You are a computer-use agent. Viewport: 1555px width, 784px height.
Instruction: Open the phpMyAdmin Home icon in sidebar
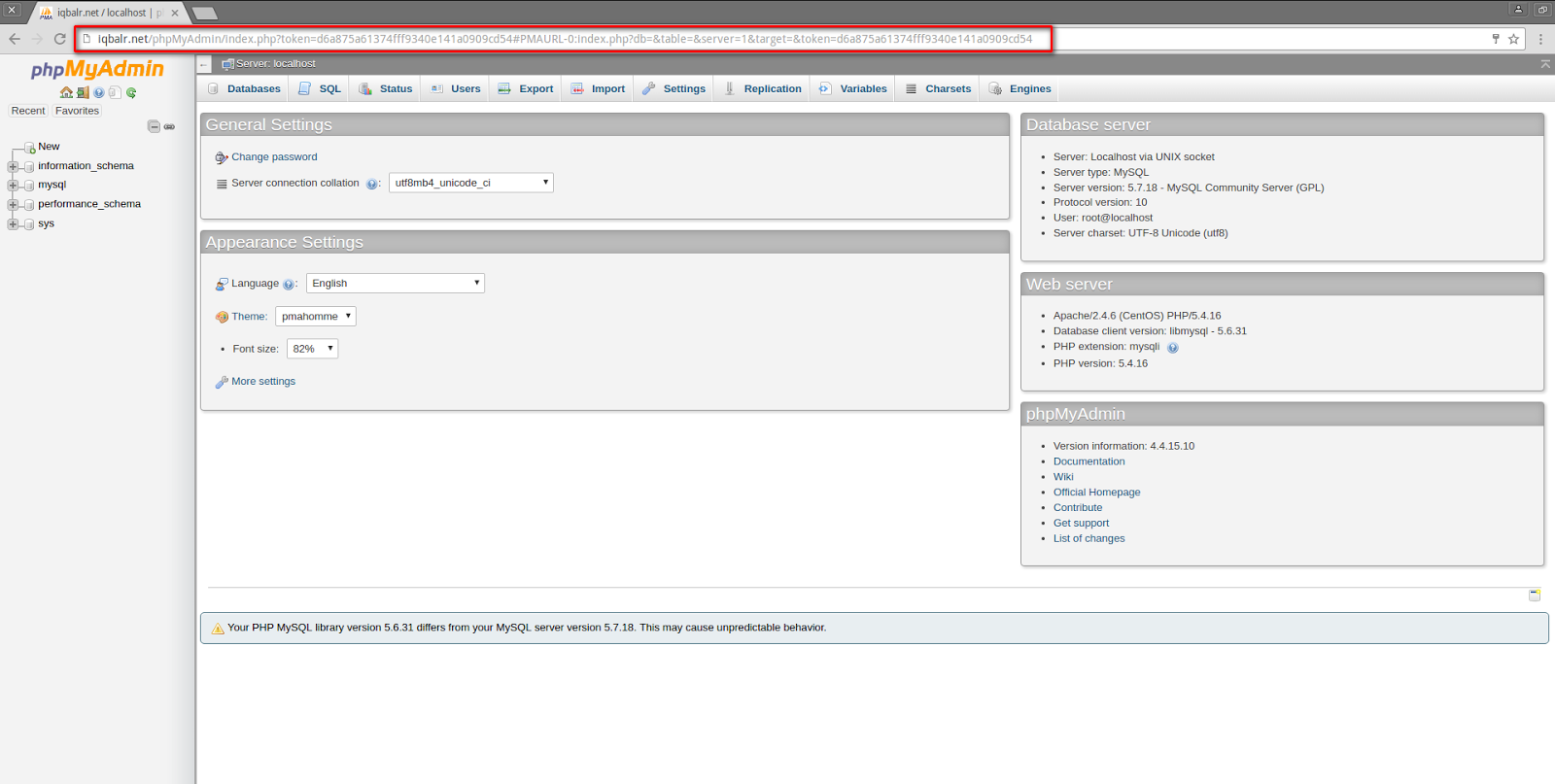click(x=66, y=92)
